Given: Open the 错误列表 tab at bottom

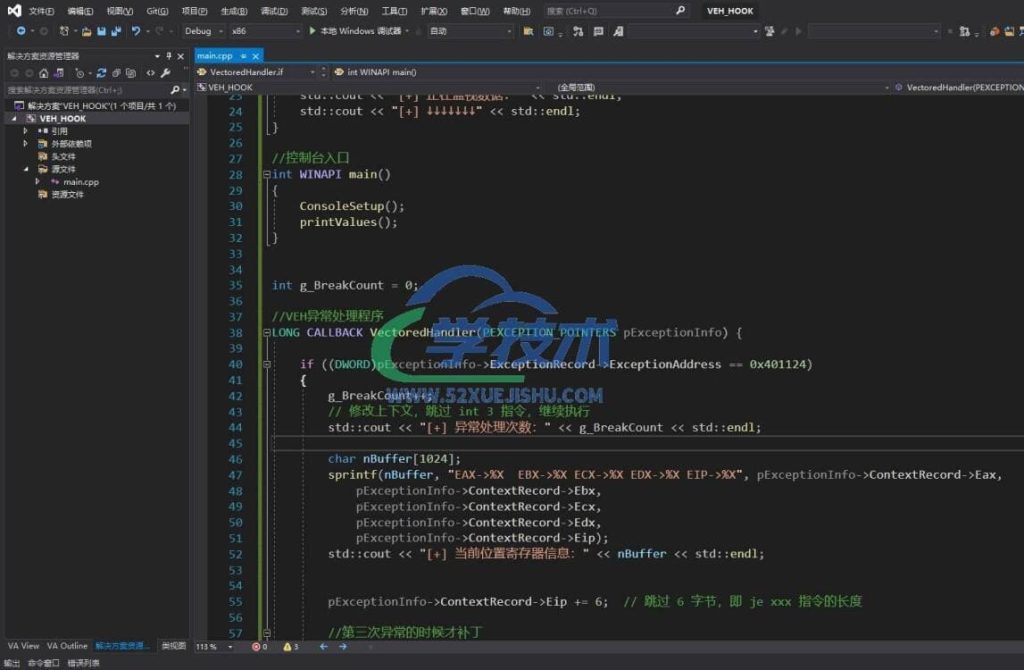Looking at the screenshot, I should click(x=83, y=663).
